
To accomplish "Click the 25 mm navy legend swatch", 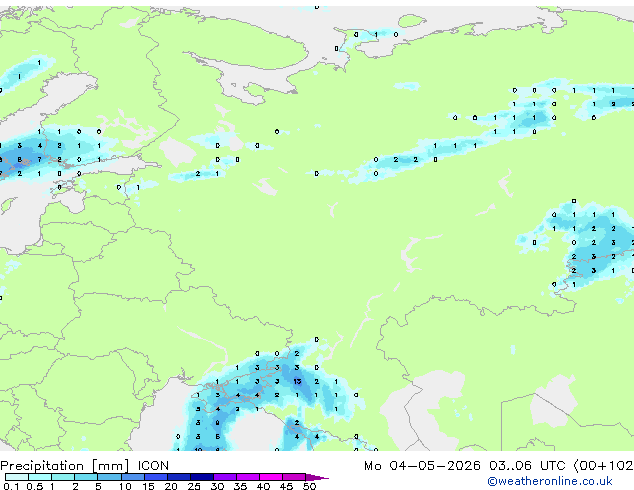I will tap(201, 477).
